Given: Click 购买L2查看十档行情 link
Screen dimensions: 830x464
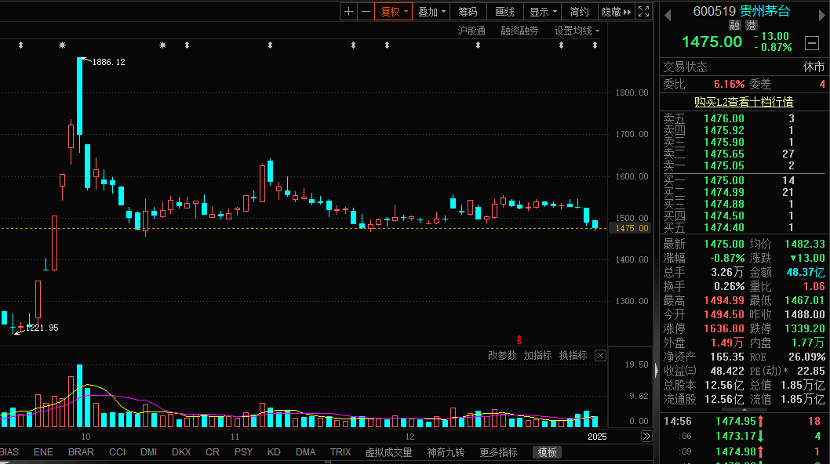Looking at the screenshot, I should 744,101.
